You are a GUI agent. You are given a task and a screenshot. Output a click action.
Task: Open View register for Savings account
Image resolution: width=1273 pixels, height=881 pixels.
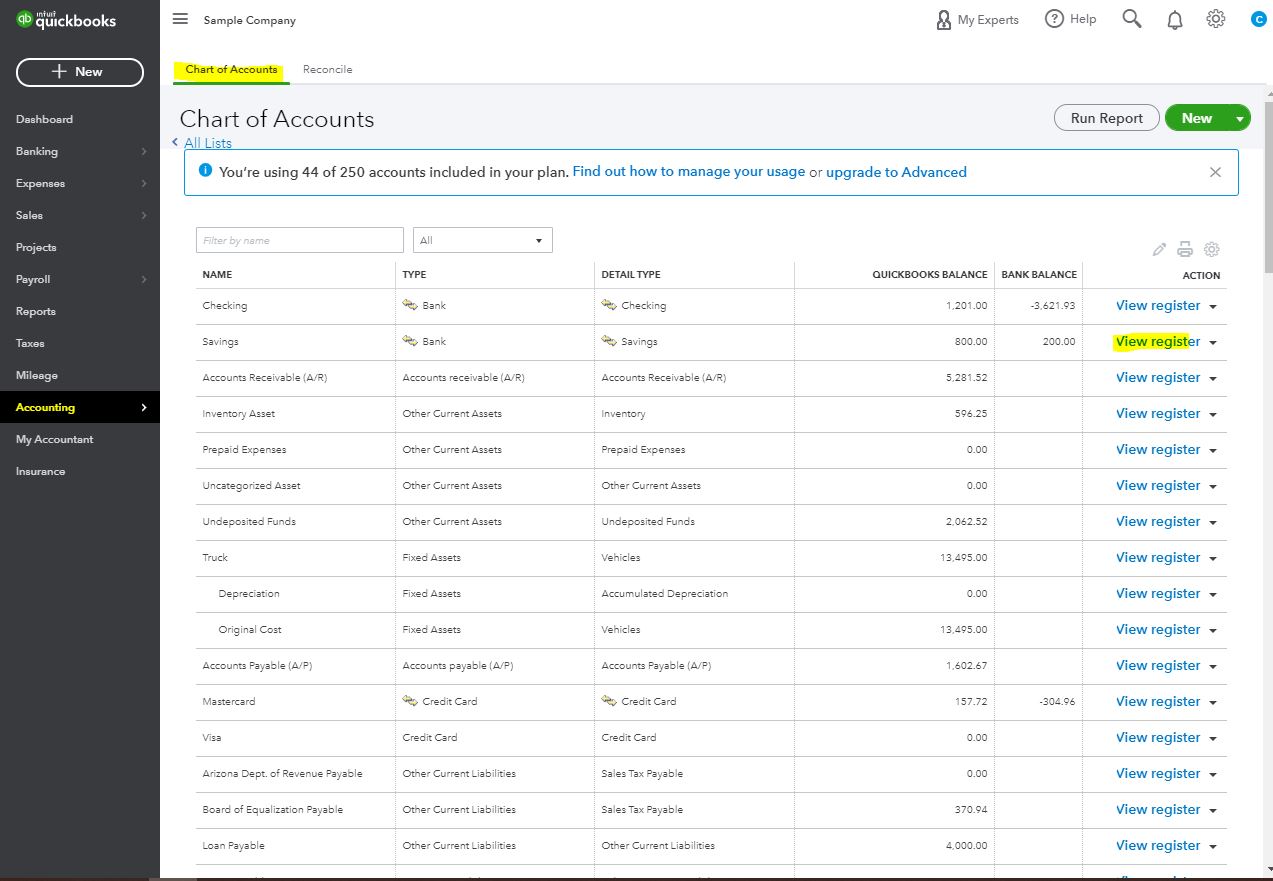pos(1157,341)
